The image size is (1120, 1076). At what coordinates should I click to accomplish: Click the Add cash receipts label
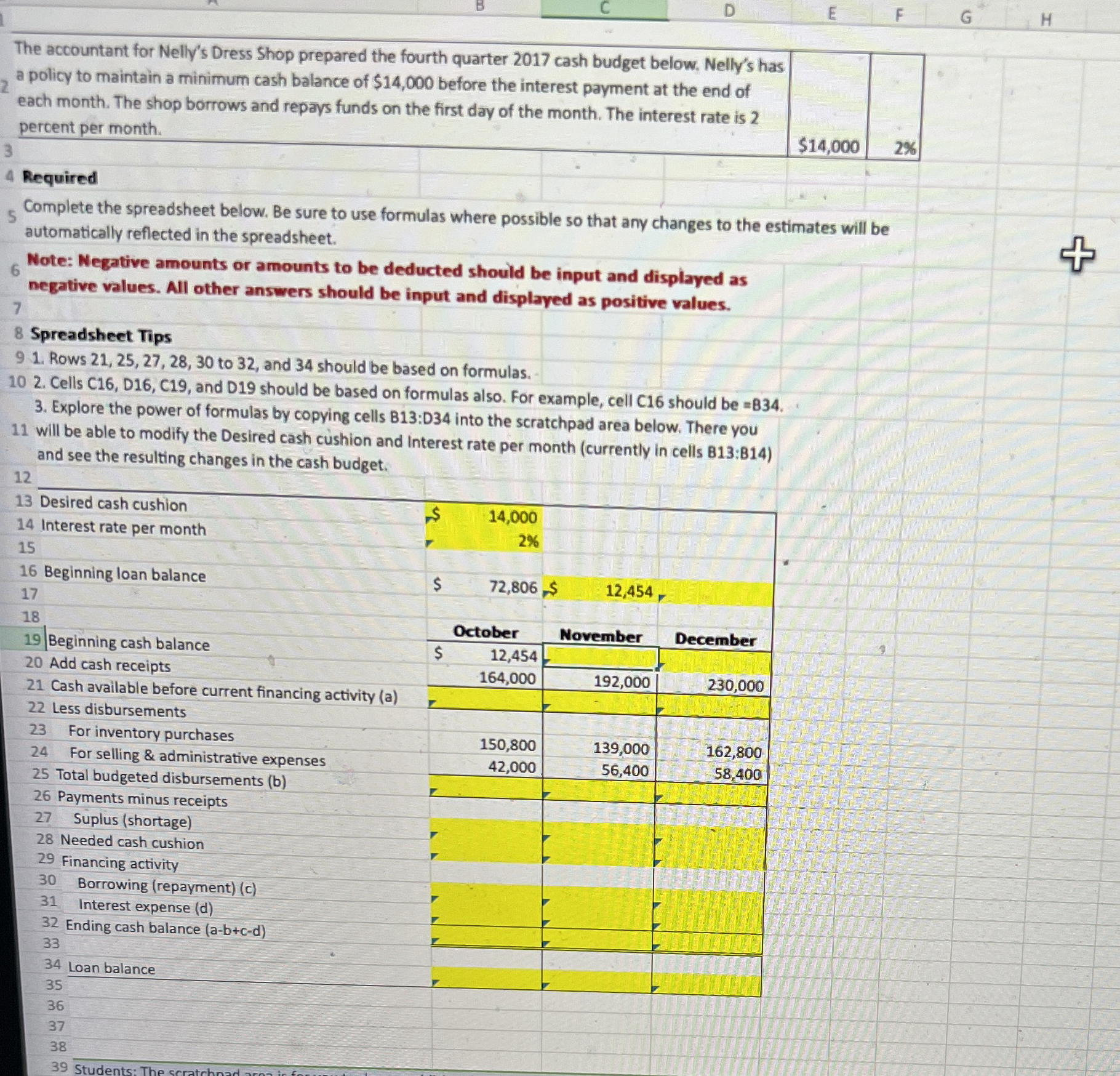click(x=110, y=664)
